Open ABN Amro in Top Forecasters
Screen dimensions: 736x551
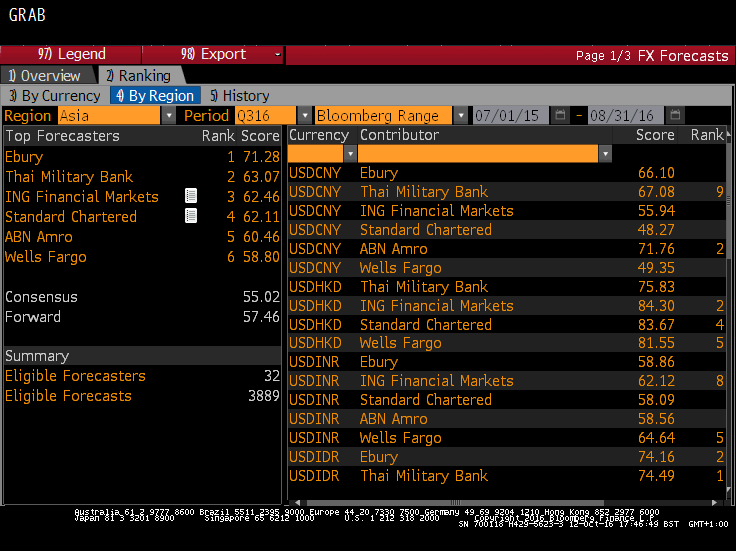(x=38, y=237)
